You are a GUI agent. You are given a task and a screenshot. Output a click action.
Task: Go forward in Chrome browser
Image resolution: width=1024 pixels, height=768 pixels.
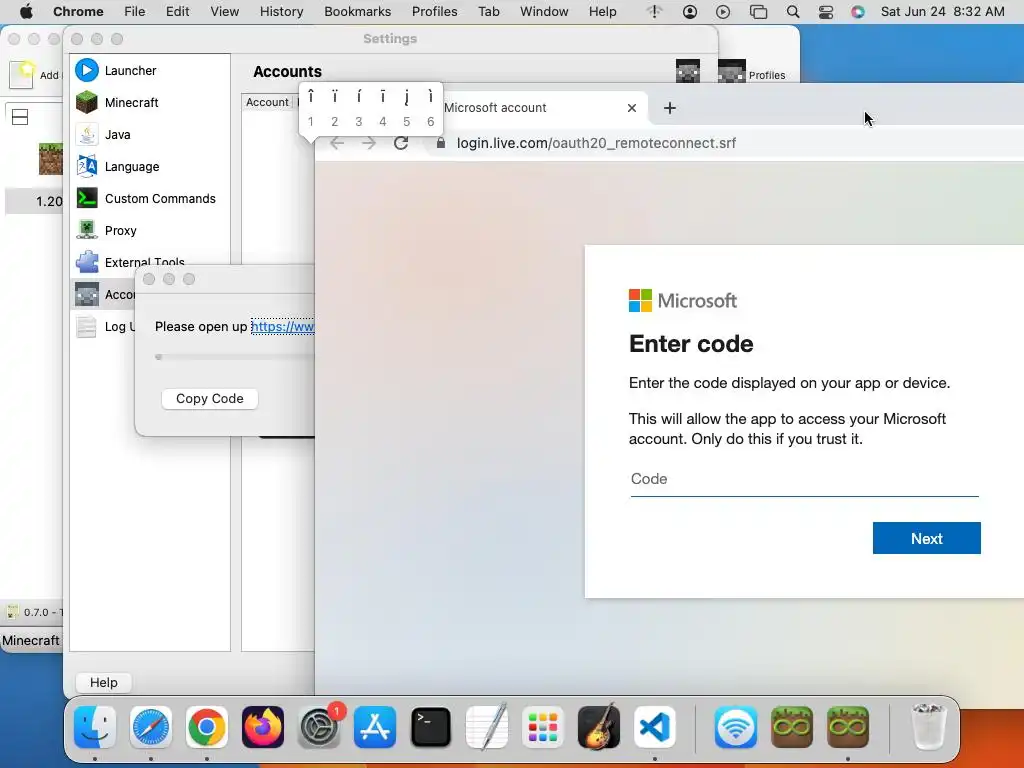pos(369,143)
